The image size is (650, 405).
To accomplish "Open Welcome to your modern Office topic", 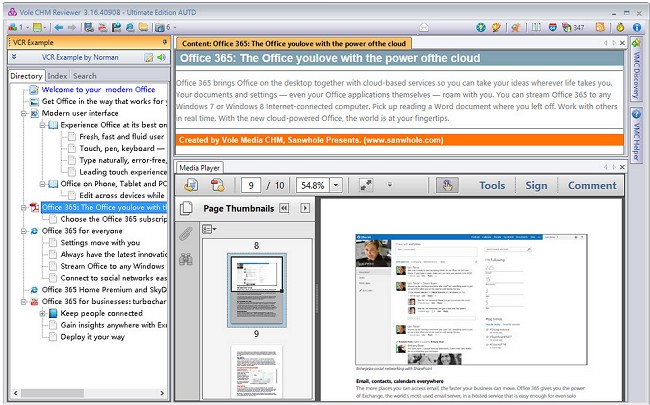I will (x=98, y=90).
